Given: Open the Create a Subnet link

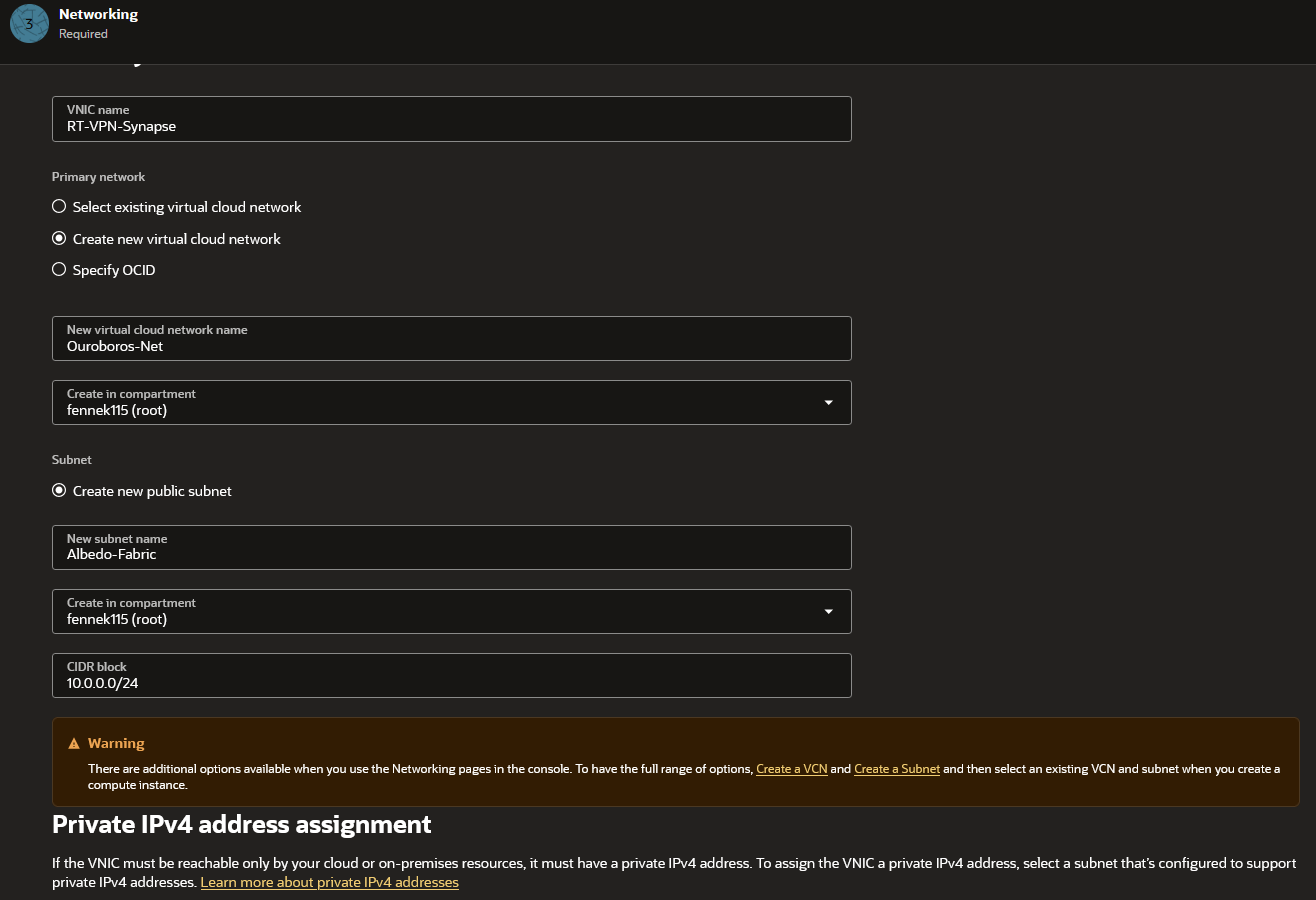Looking at the screenshot, I should tap(897, 769).
